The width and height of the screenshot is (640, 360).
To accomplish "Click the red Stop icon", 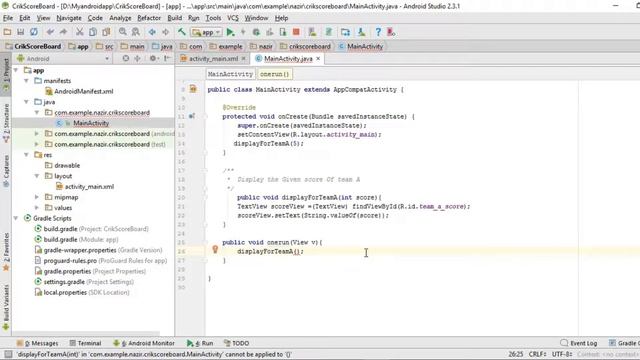I will click(x=296, y=32).
